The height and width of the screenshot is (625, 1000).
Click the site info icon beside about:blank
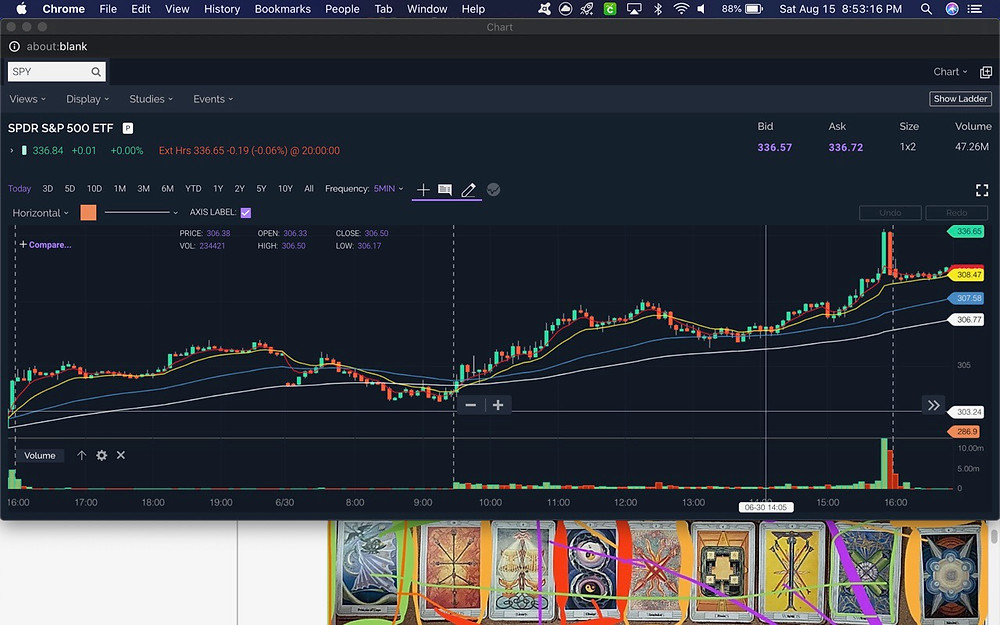point(14,47)
